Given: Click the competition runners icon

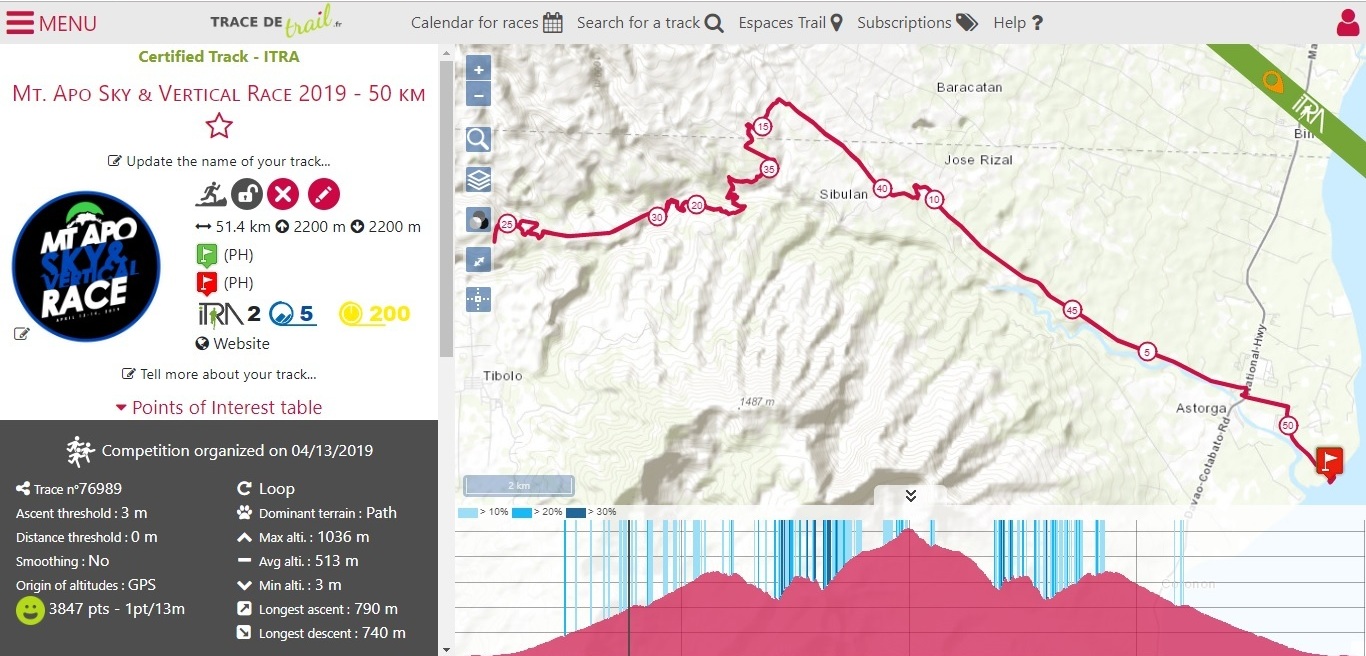Looking at the screenshot, I should point(80,451).
